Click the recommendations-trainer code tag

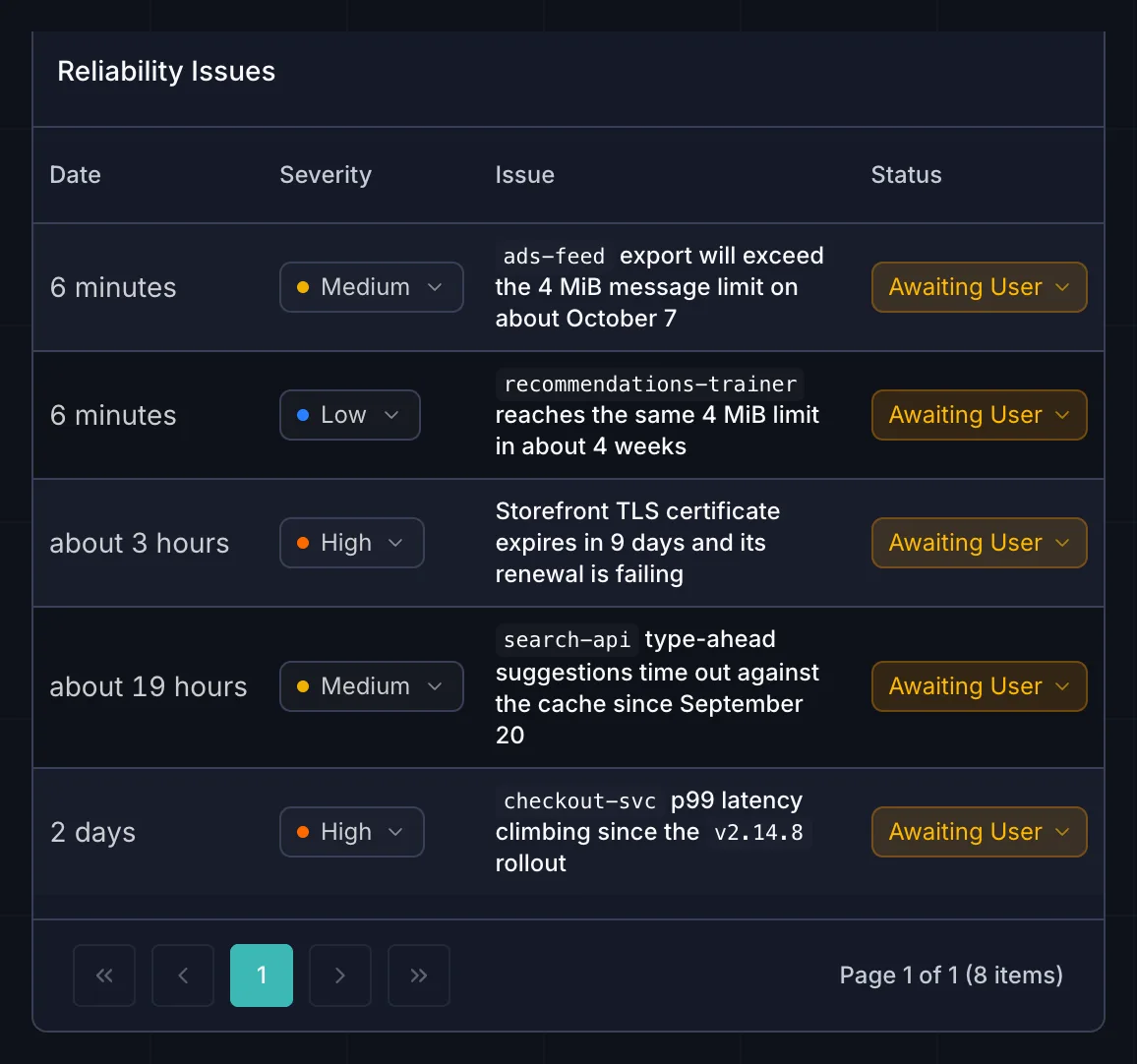650,384
